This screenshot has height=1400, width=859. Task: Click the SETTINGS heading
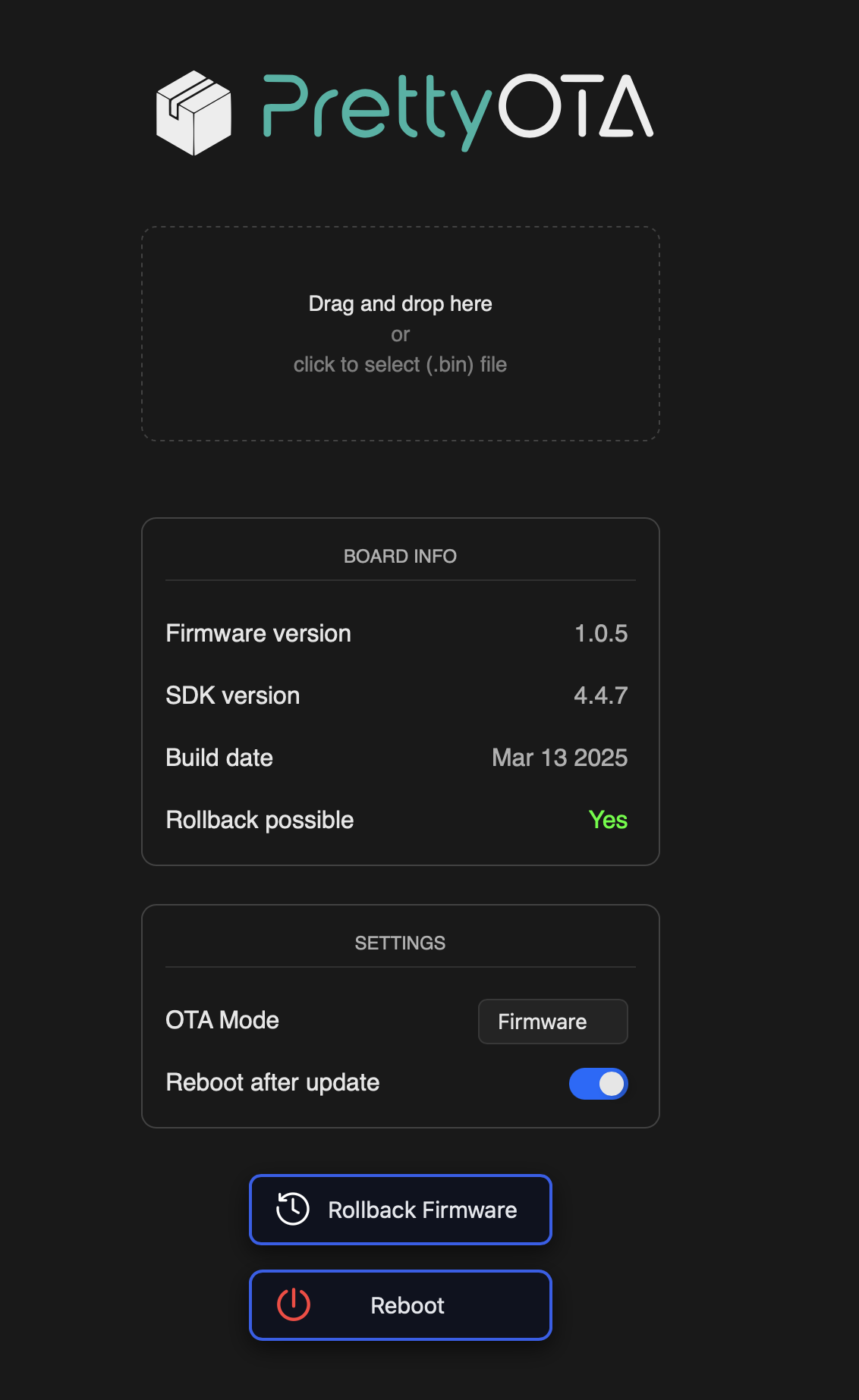400,943
